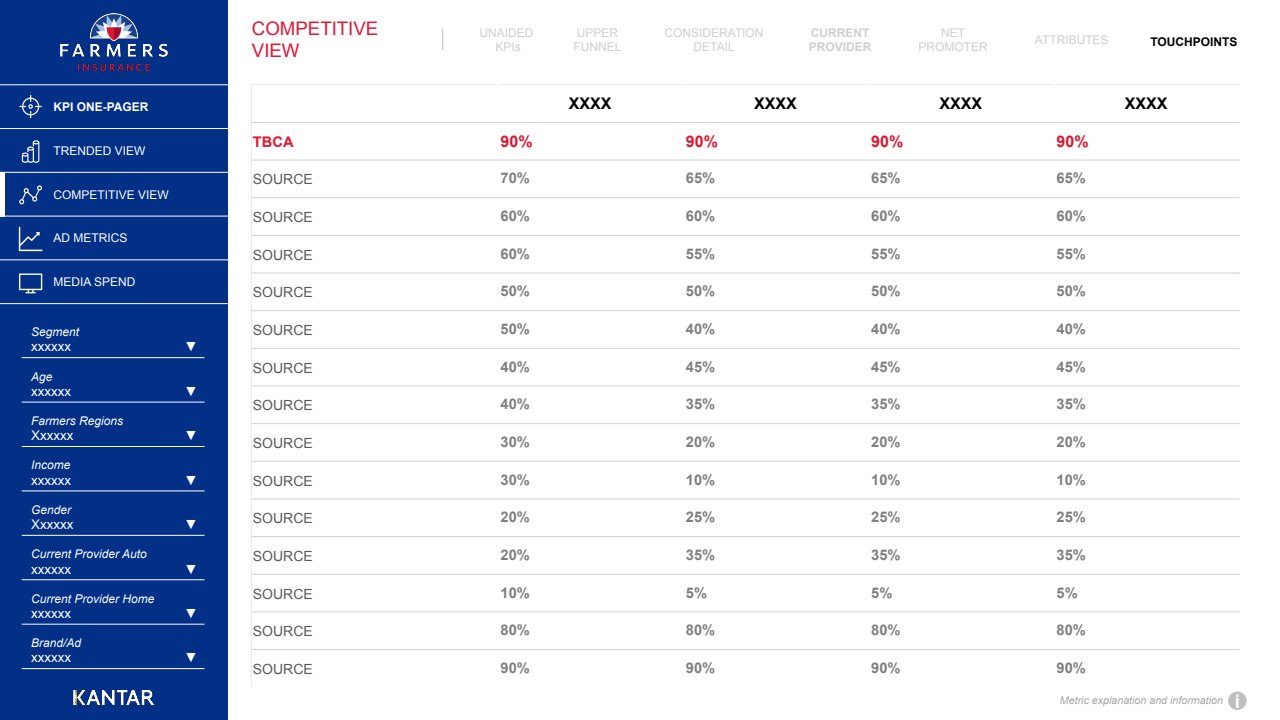
Task: Click the Ad Metrics chart icon
Action: (30, 238)
